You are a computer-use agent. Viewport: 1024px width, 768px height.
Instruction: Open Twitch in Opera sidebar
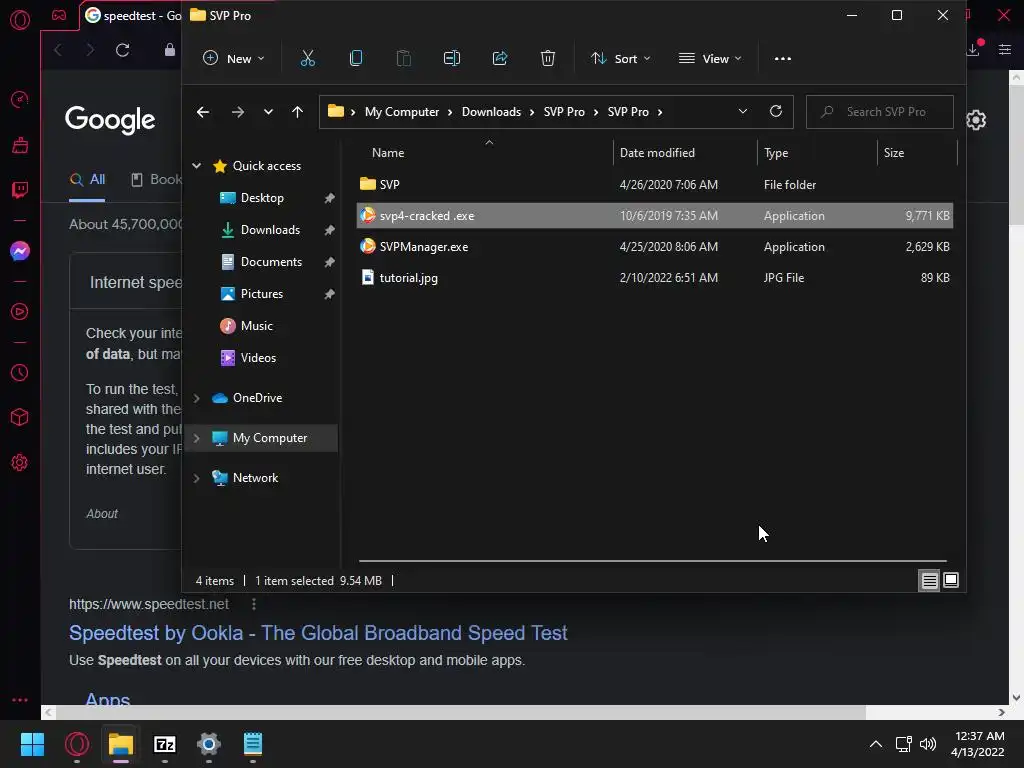20,190
